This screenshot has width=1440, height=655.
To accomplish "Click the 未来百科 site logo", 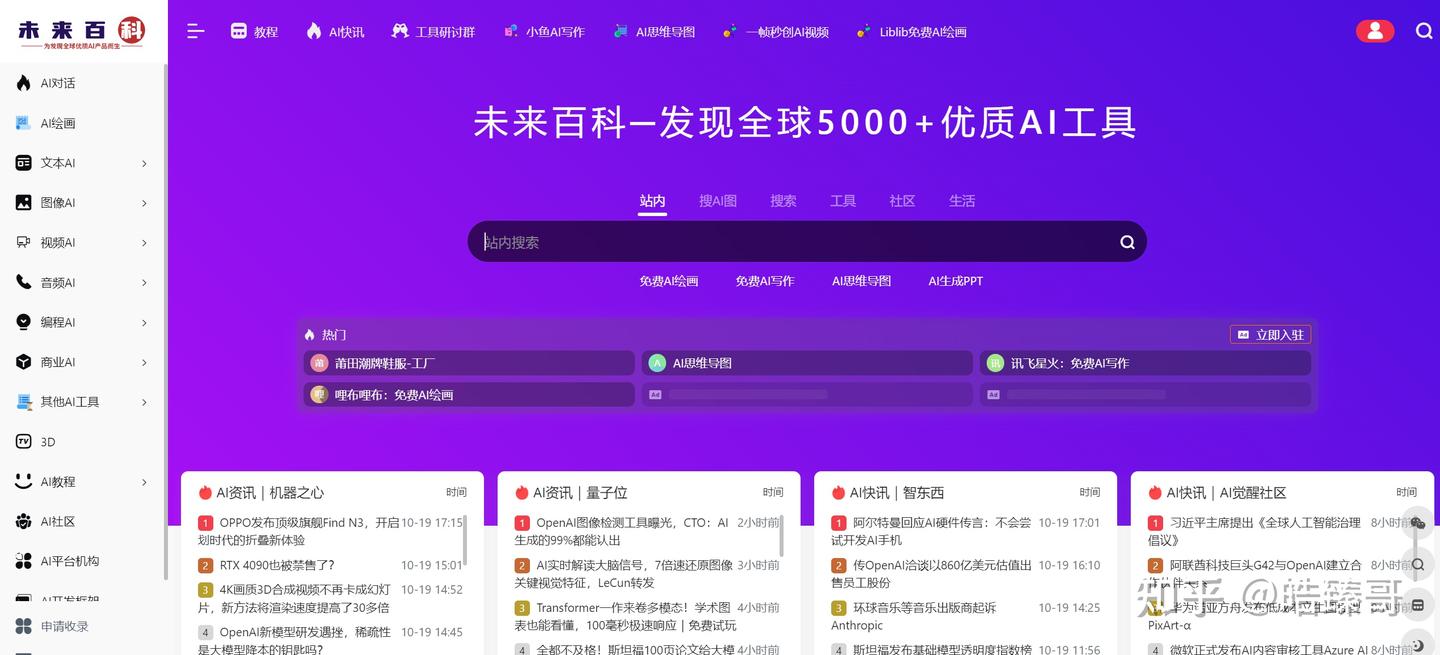I will pos(82,31).
